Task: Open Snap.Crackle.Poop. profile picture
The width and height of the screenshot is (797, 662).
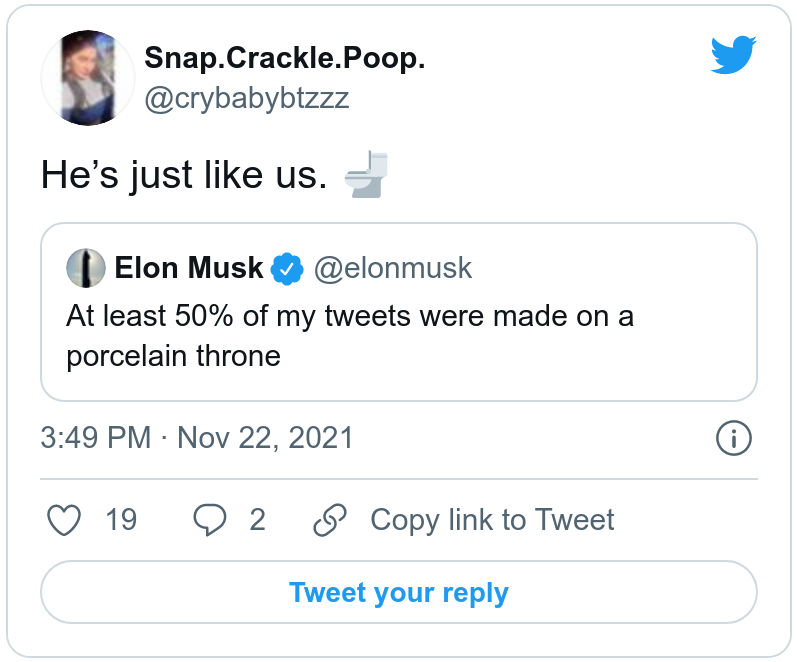Action: [x=87, y=77]
